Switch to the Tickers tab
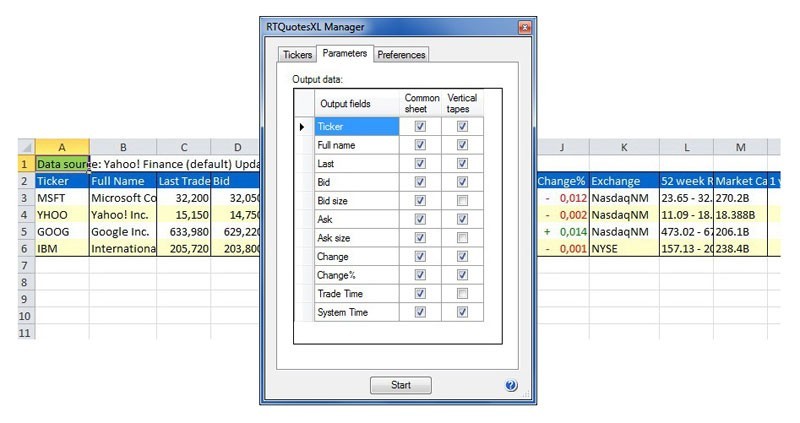This screenshot has height=423, width=800. (x=296, y=55)
